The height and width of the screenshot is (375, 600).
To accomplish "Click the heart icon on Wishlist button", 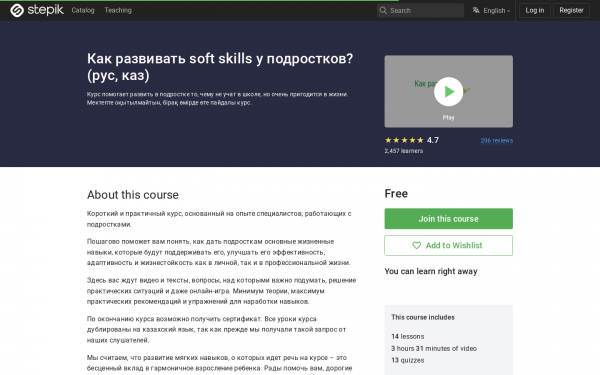I will (x=416, y=245).
